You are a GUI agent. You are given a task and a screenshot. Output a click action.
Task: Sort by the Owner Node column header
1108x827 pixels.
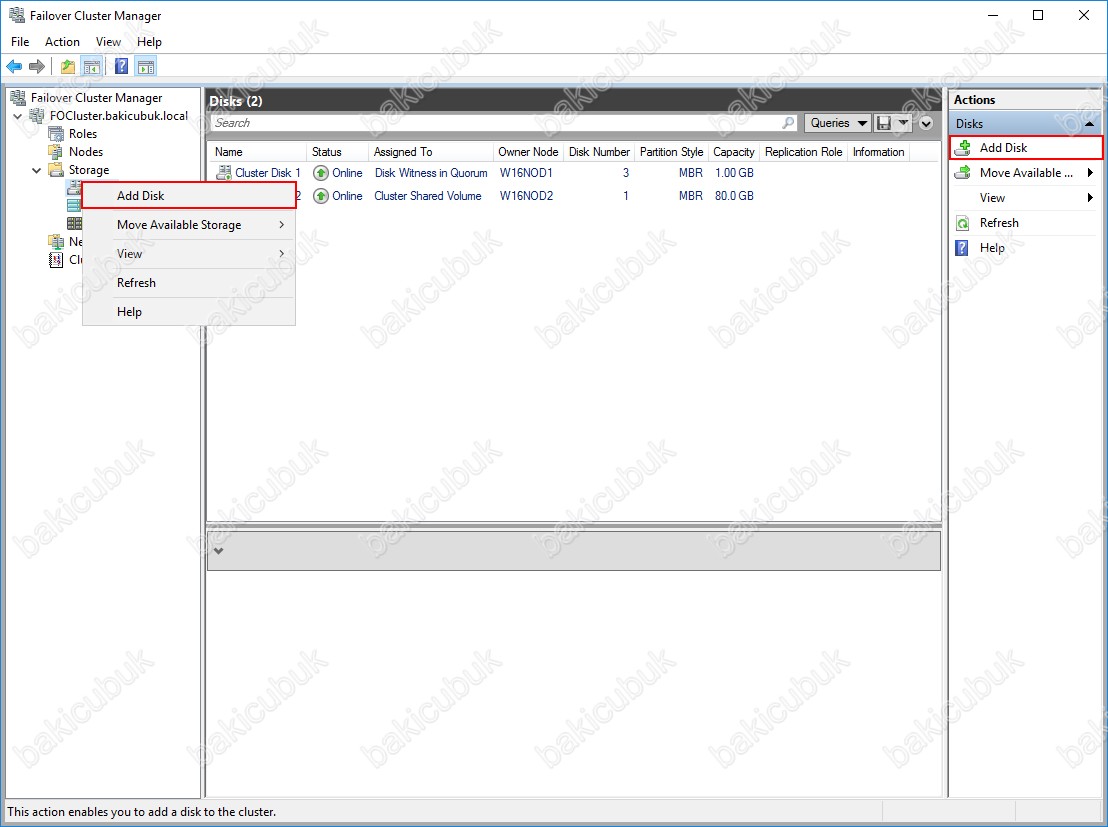coord(529,152)
